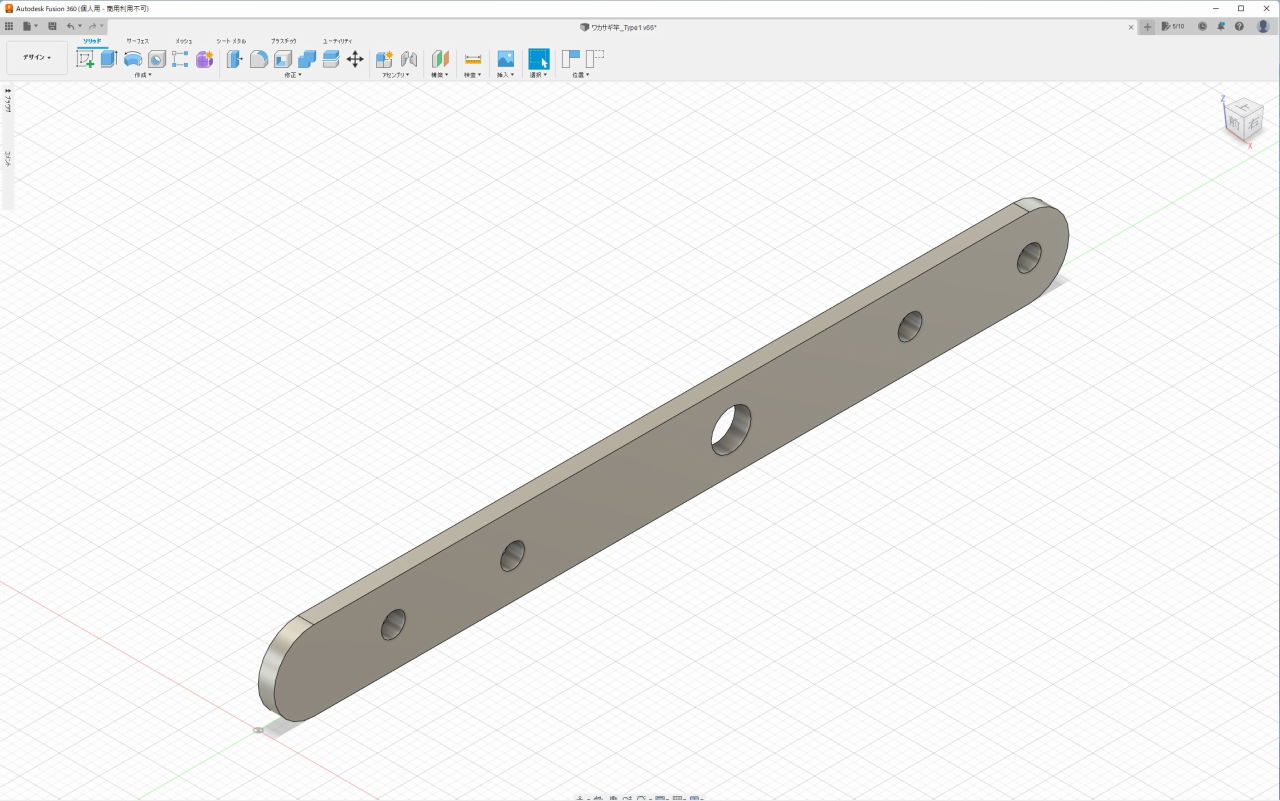Click the ViewCube orientation cube
1280x801 pixels.
pos(1243,120)
